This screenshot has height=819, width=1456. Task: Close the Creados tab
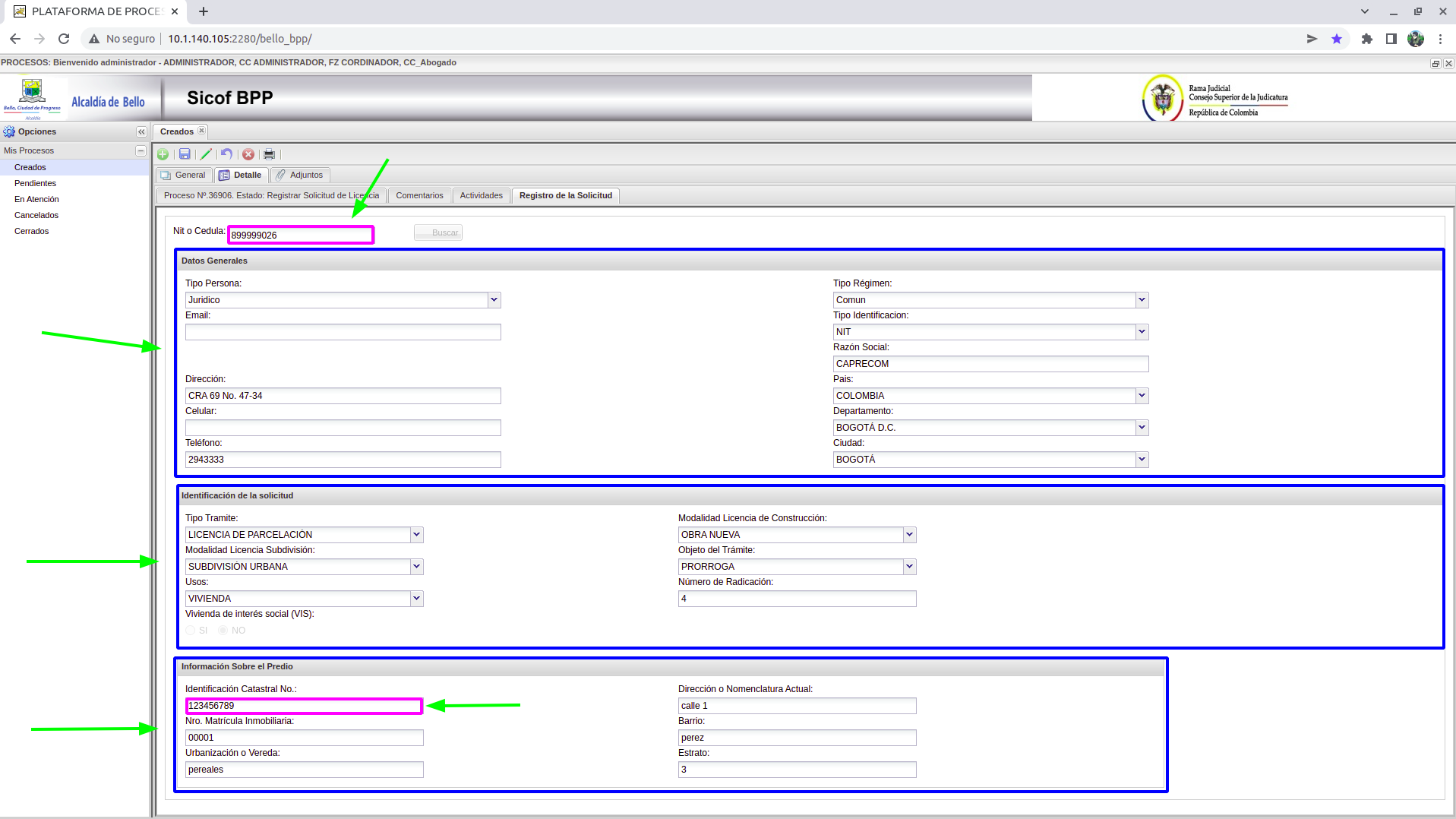click(x=202, y=131)
